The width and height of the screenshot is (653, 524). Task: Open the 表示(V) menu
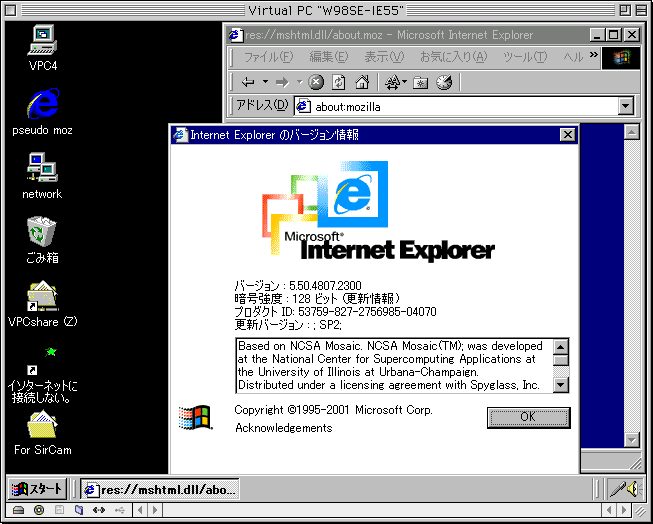[x=384, y=57]
